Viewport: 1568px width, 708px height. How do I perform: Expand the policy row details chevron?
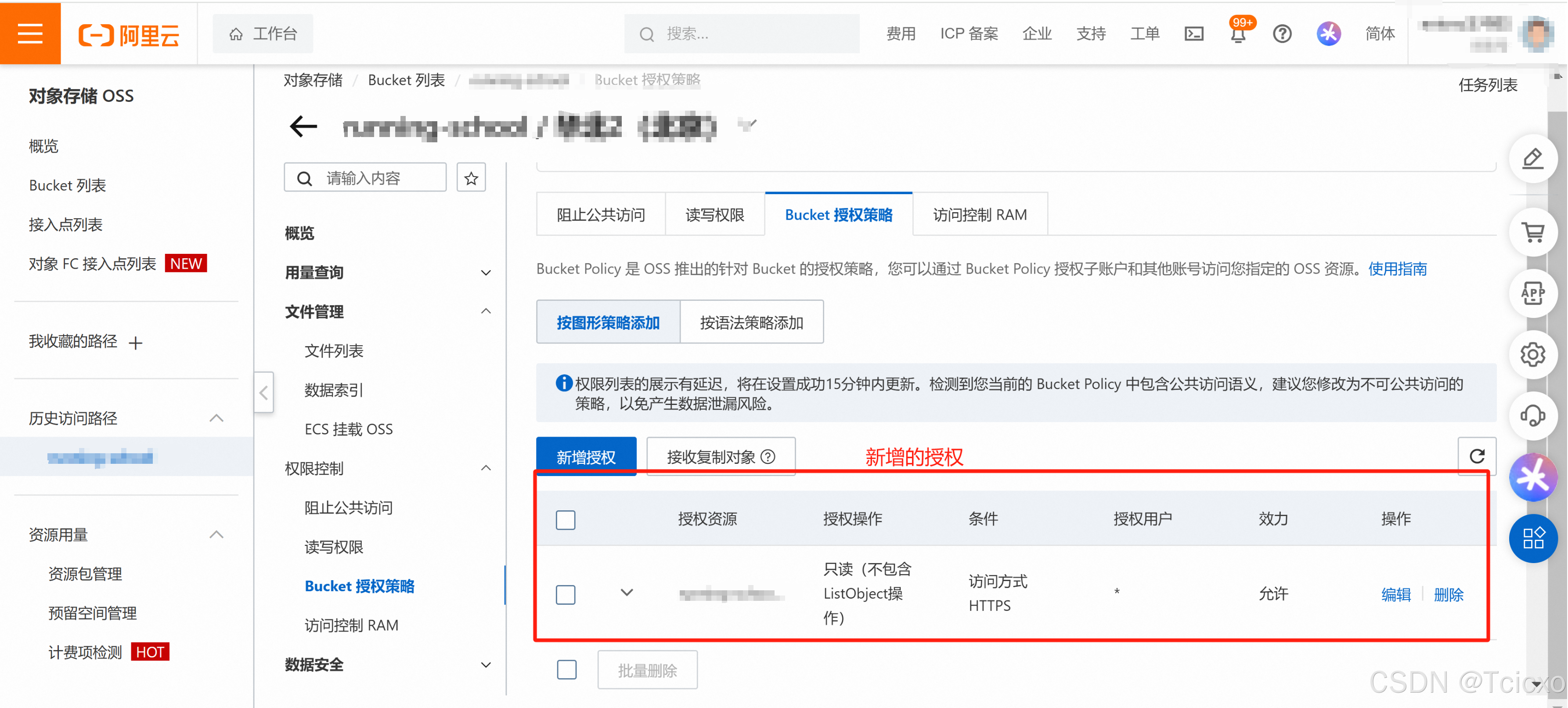pos(627,592)
